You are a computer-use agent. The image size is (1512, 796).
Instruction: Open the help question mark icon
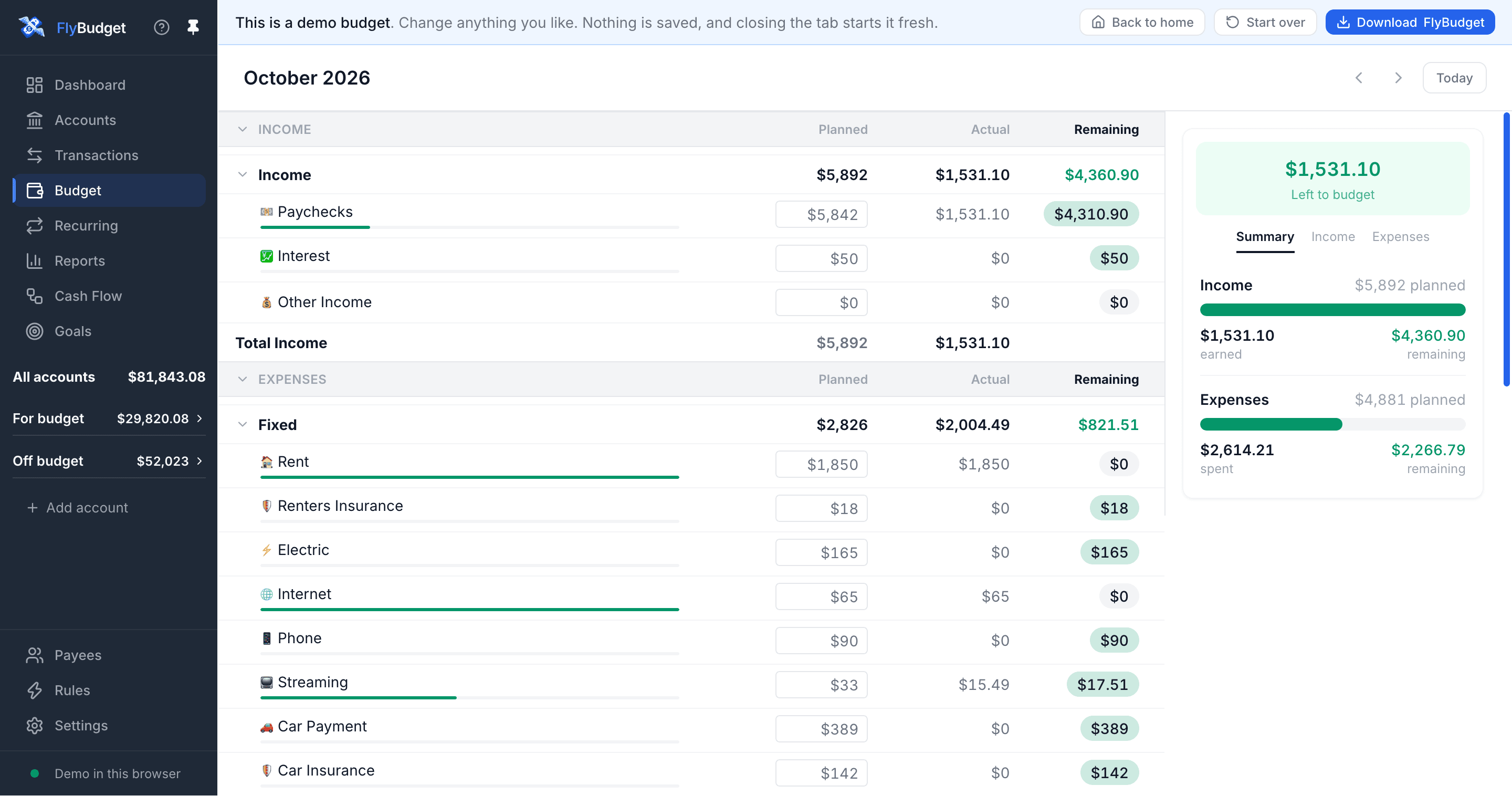pos(161,27)
